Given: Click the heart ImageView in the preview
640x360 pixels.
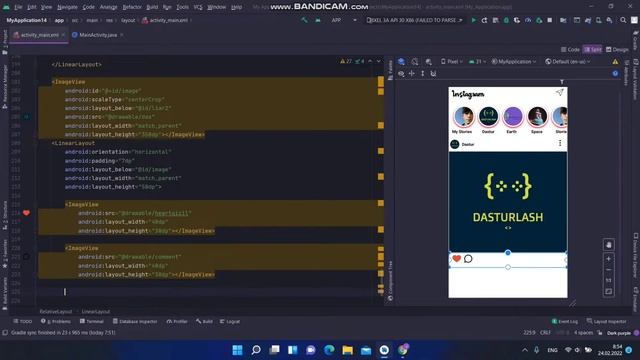Looking at the screenshot, I should pos(457,258).
